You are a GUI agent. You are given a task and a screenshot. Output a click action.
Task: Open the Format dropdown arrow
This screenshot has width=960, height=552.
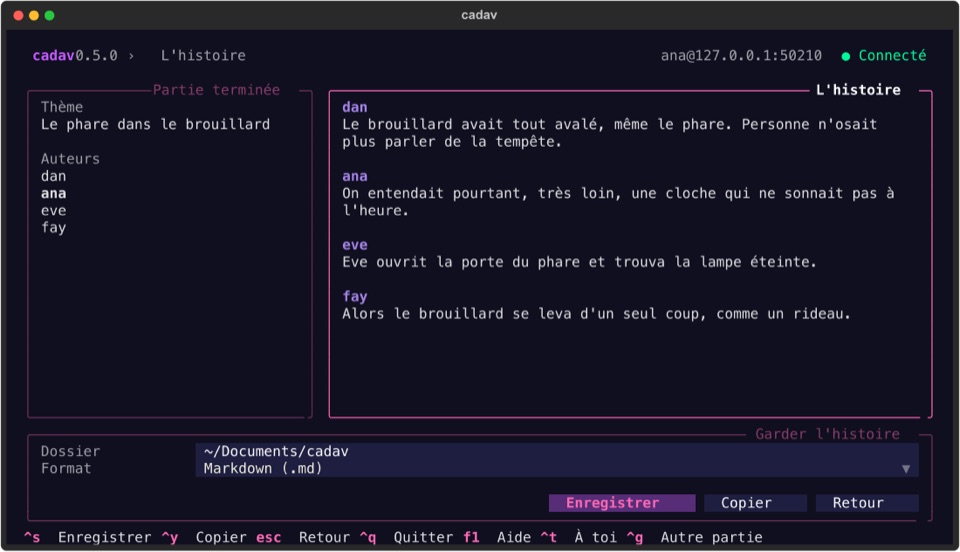[906, 469]
